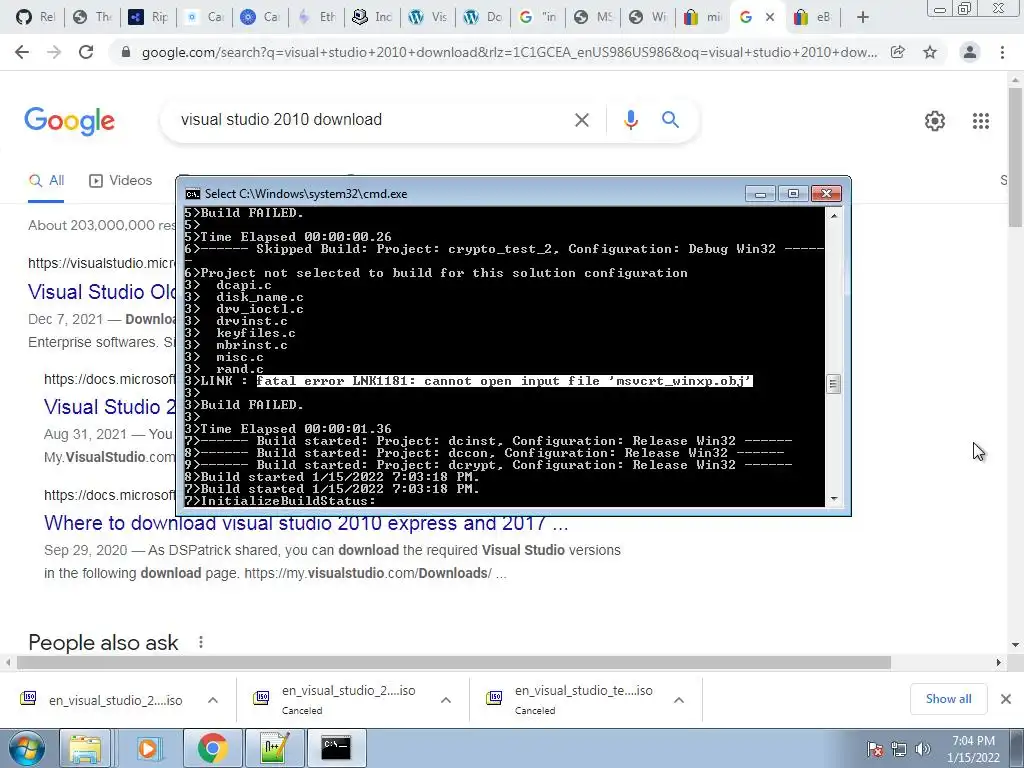Close the active Google tab

[x=770, y=18]
